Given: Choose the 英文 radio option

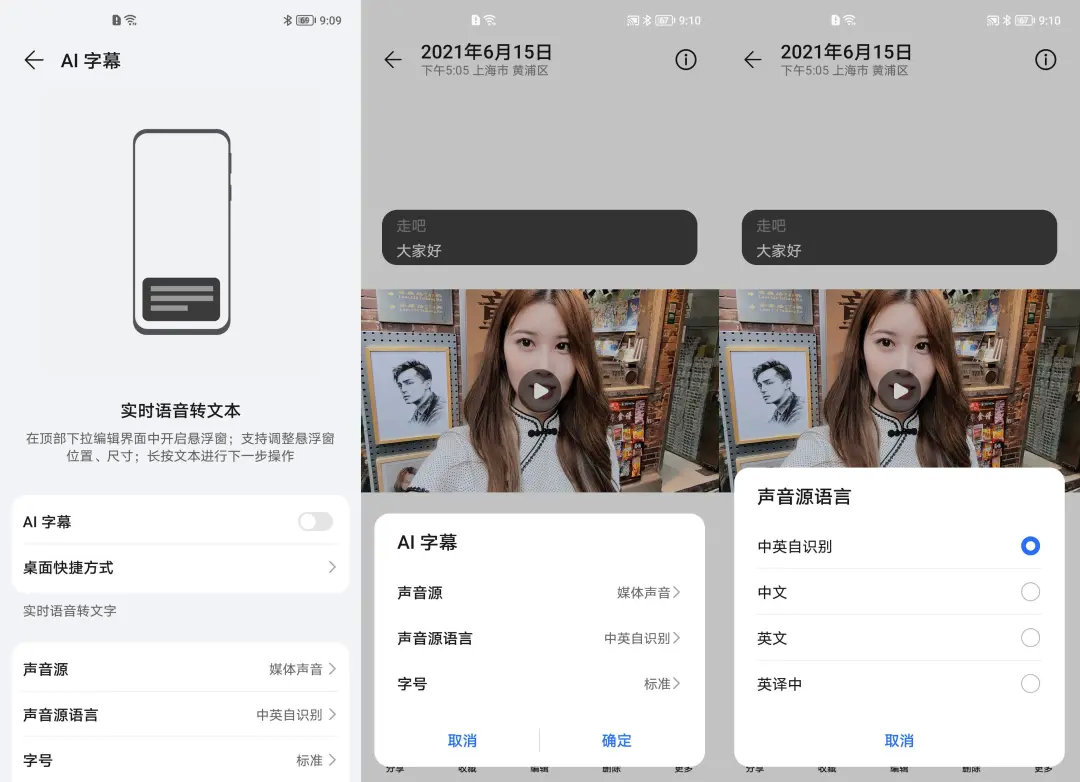Looking at the screenshot, I should click(1030, 638).
